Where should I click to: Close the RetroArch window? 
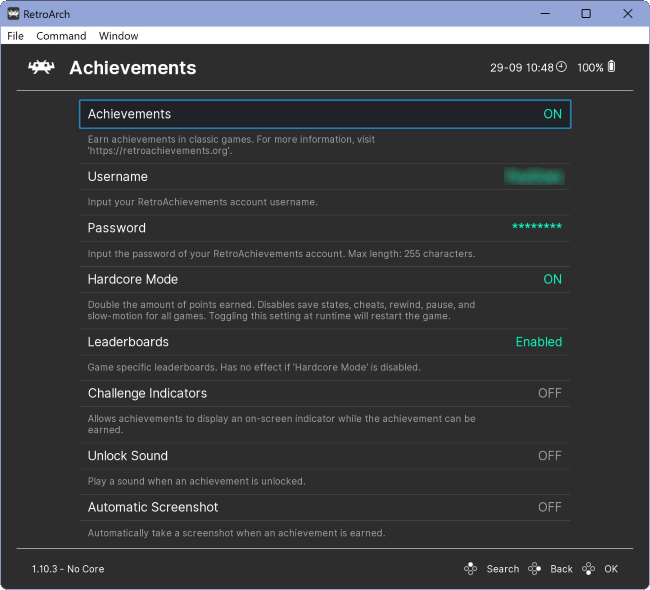628,14
